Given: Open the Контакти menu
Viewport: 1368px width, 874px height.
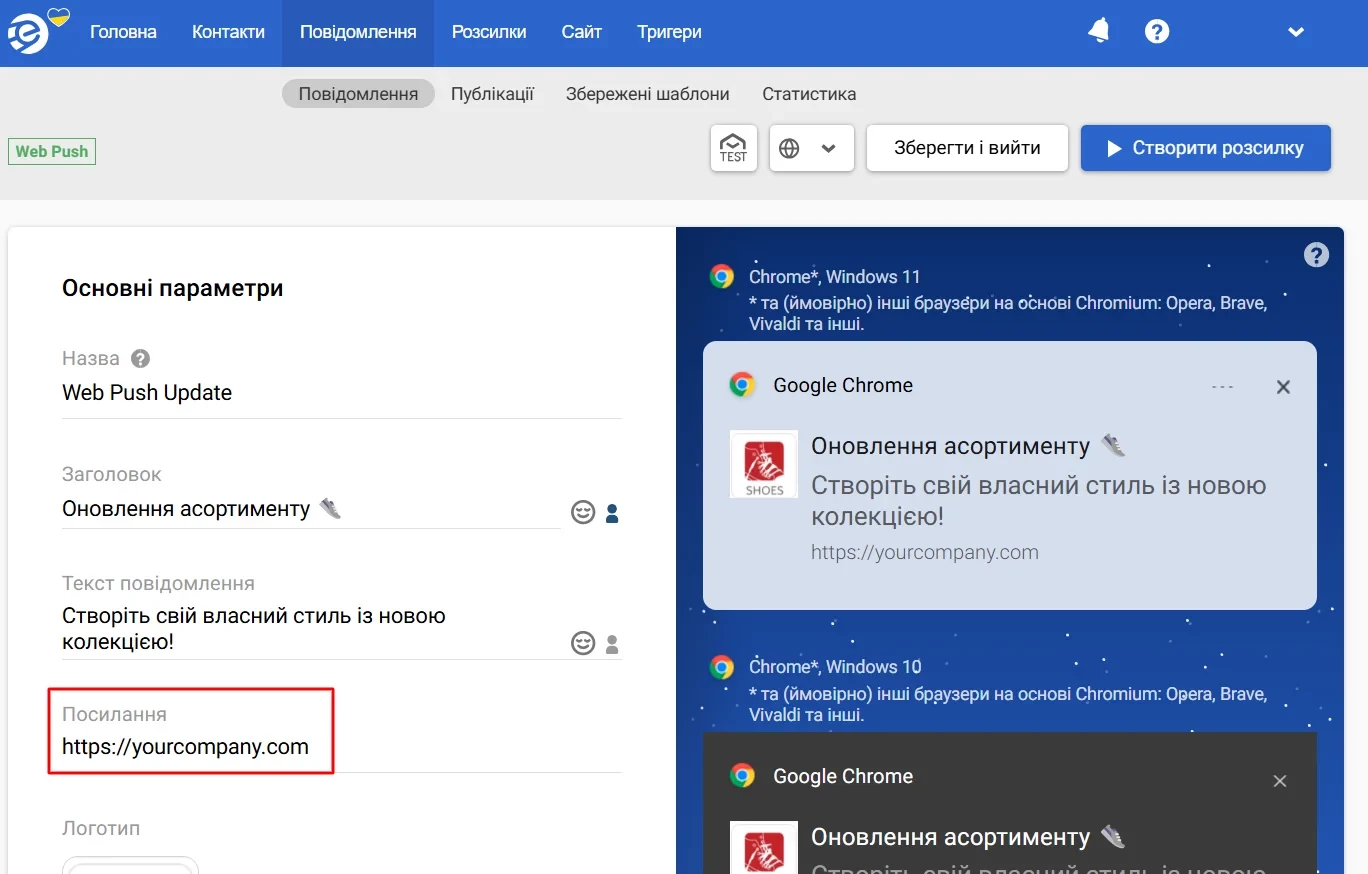Looking at the screenshot, I should point(228,32).
